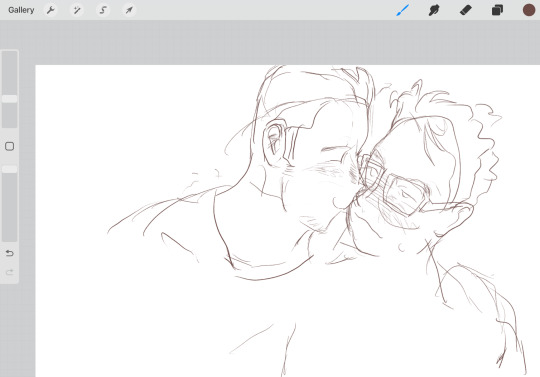Open the Gallery
The height and width of the screenshot is (377, 540).
[21, 10]
